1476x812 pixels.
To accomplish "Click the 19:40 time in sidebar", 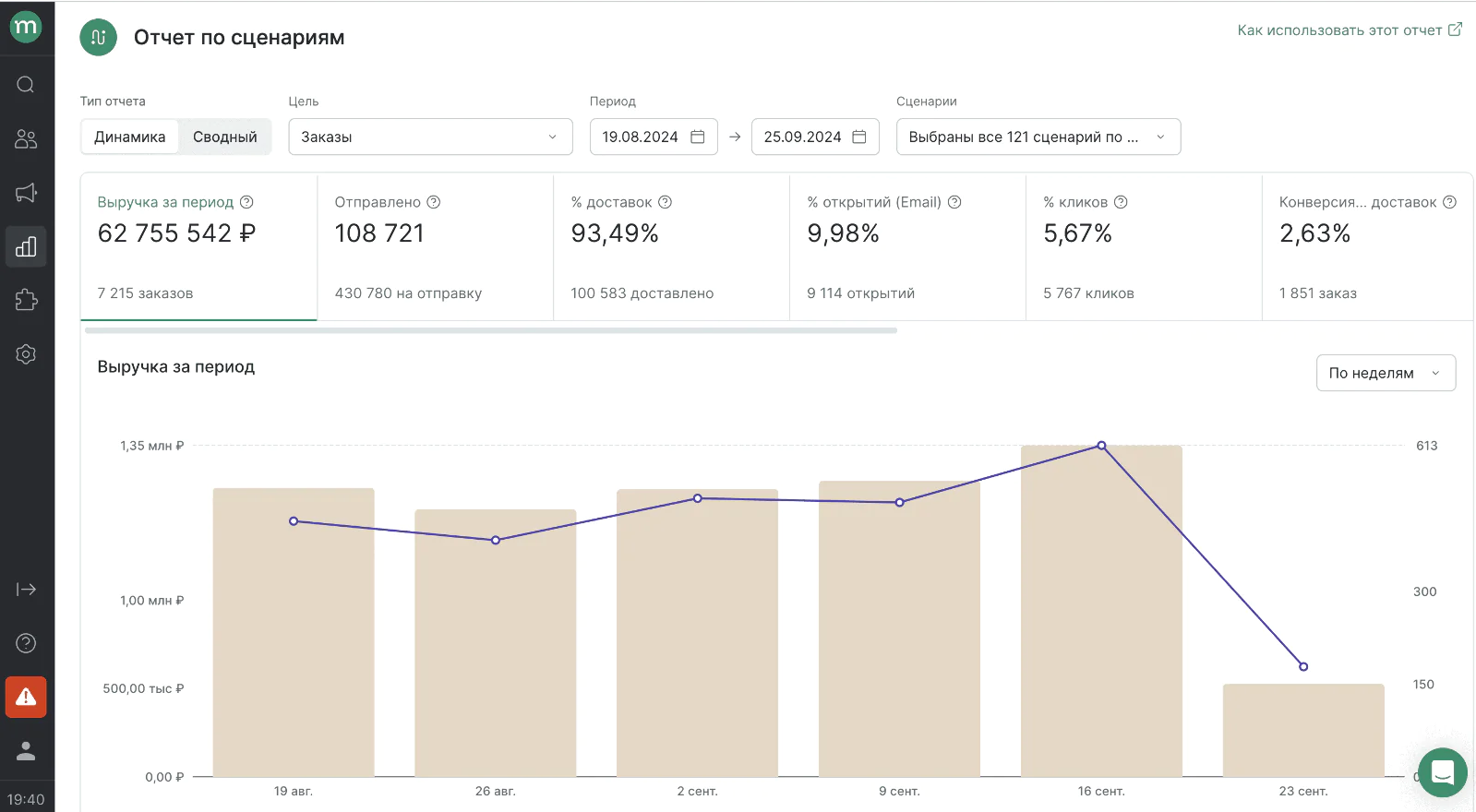I will [x=26, y=799].
